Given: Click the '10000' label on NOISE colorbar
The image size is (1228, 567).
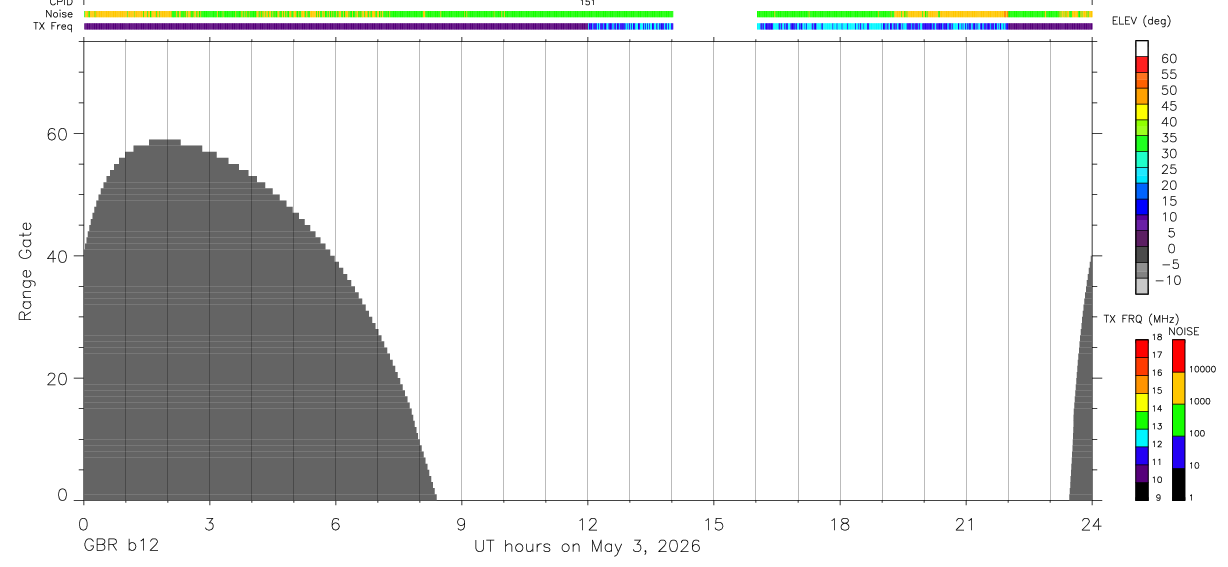Looking at the screenshot, I should 1201,369.
